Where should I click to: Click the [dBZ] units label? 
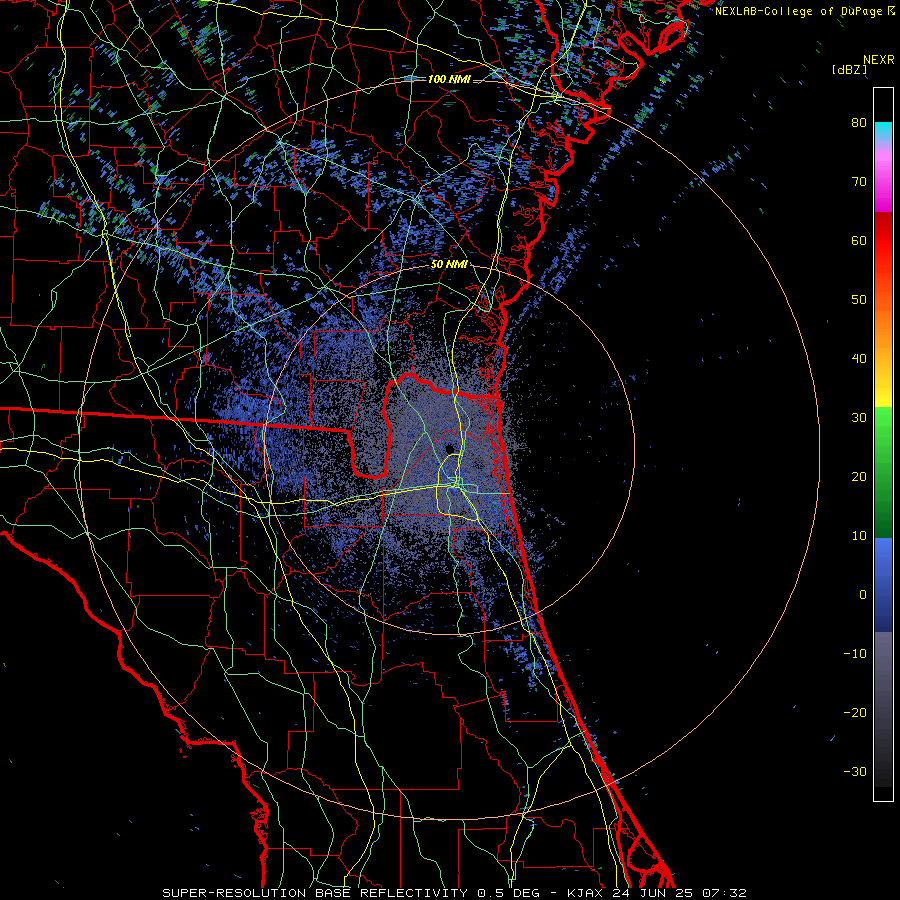click(849, 69)
